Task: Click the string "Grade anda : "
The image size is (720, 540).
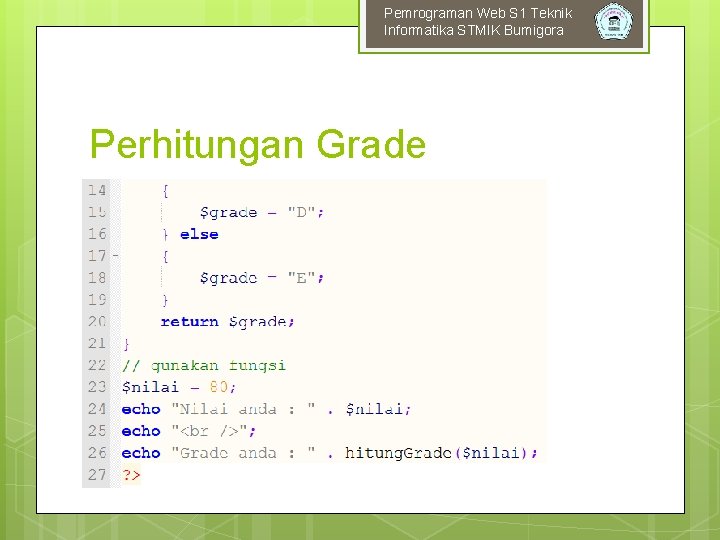Action: click(243, 453)
